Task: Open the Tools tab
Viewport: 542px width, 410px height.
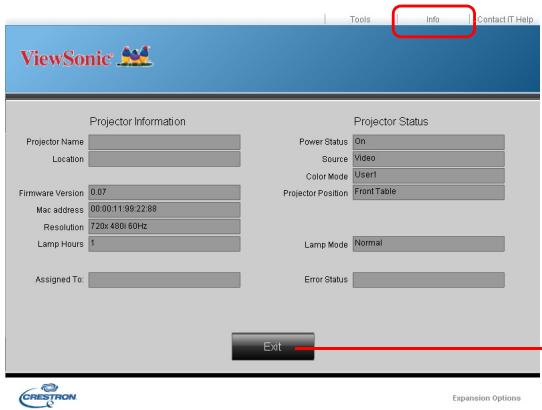Action: tap(360, 19)
